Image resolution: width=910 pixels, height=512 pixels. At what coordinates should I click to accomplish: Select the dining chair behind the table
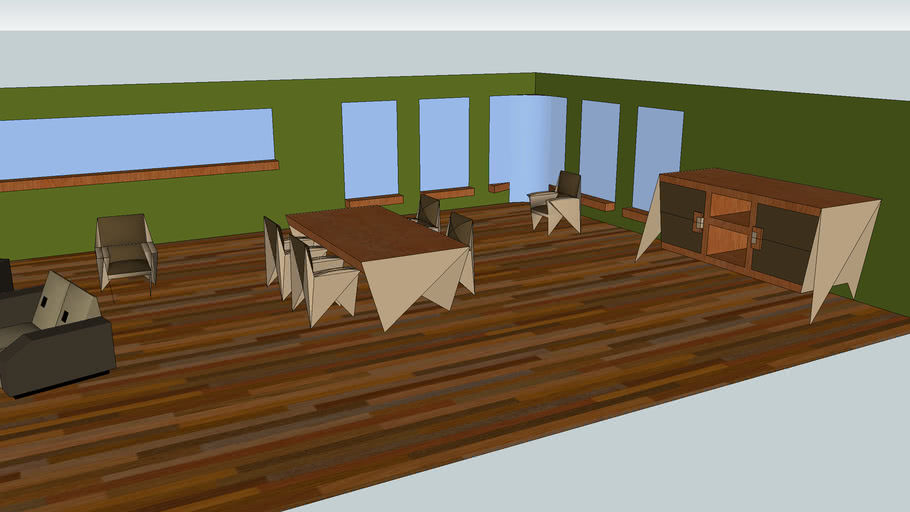click(428, 210)
